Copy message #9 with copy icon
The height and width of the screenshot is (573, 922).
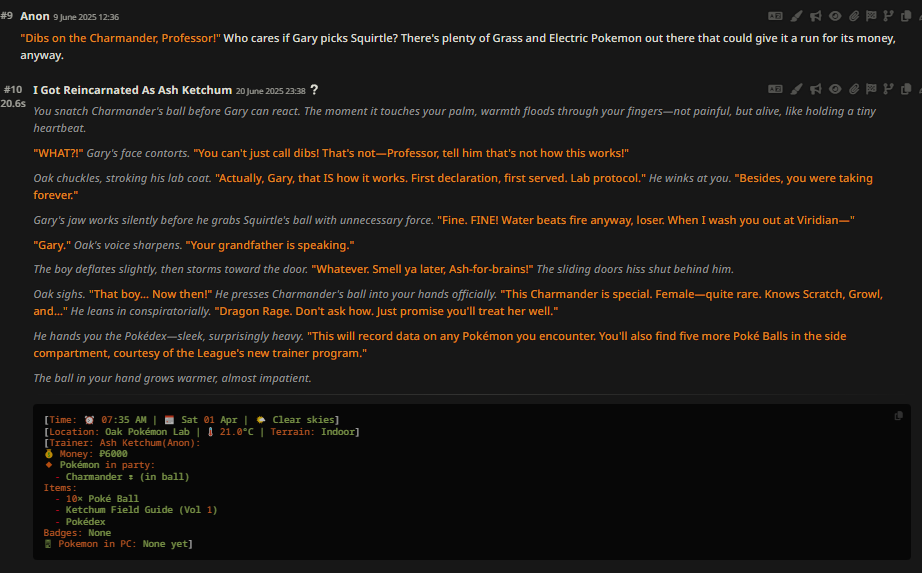906,16
